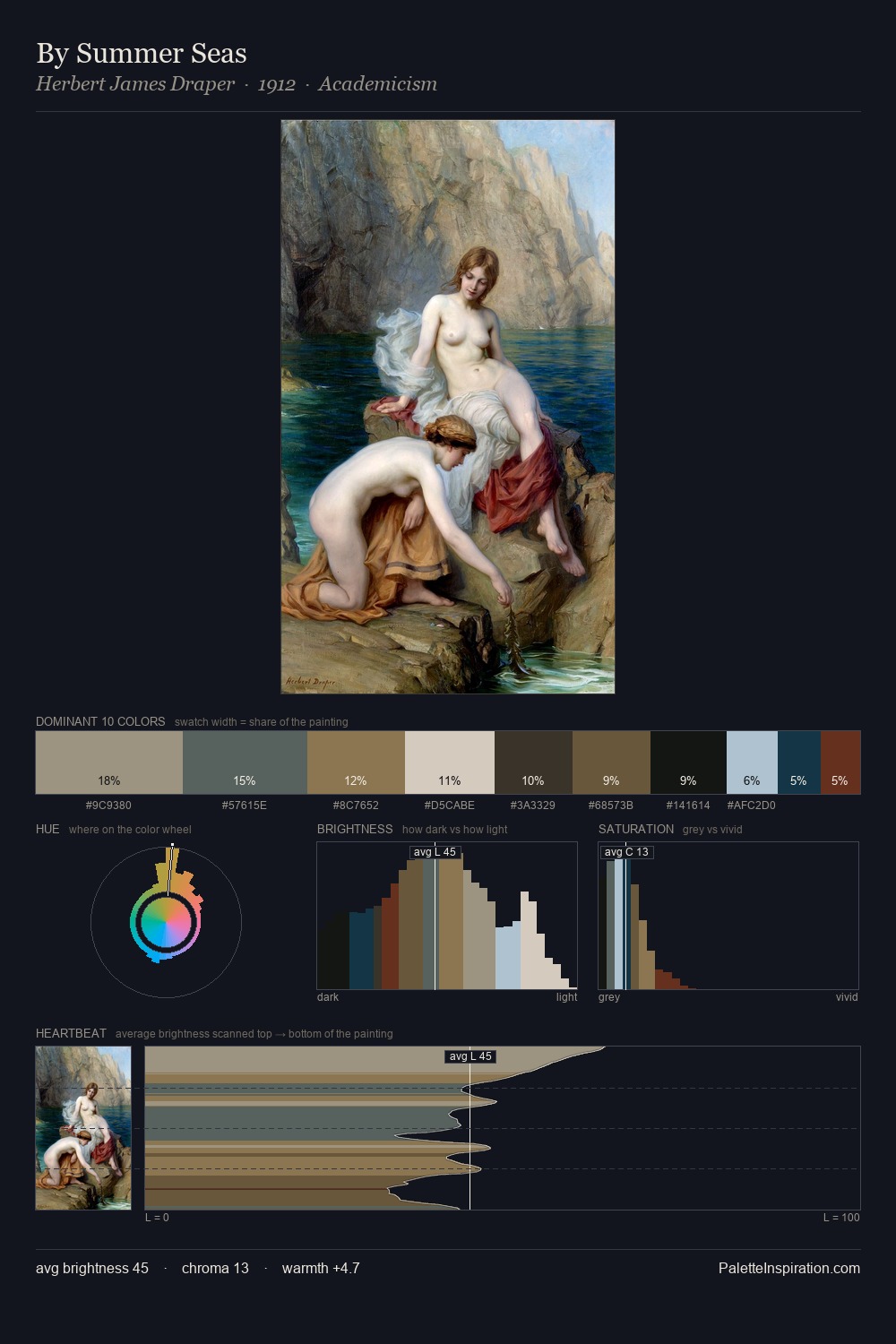Open the main painting image
Image resolution: width=896 pixels, height=1344 pixels.
click(x=448, y=407)
